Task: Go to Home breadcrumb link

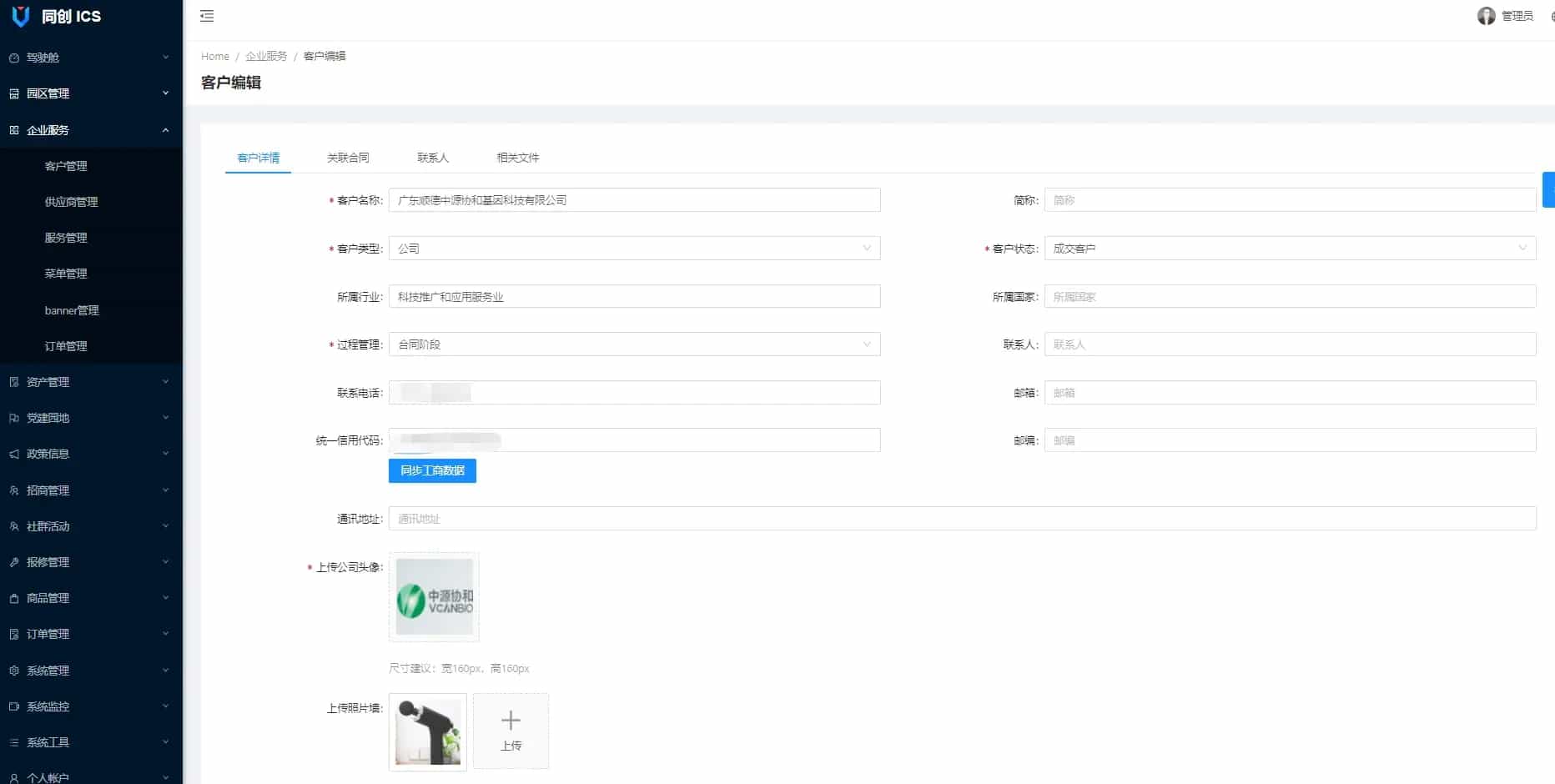Action: point(214,56)
